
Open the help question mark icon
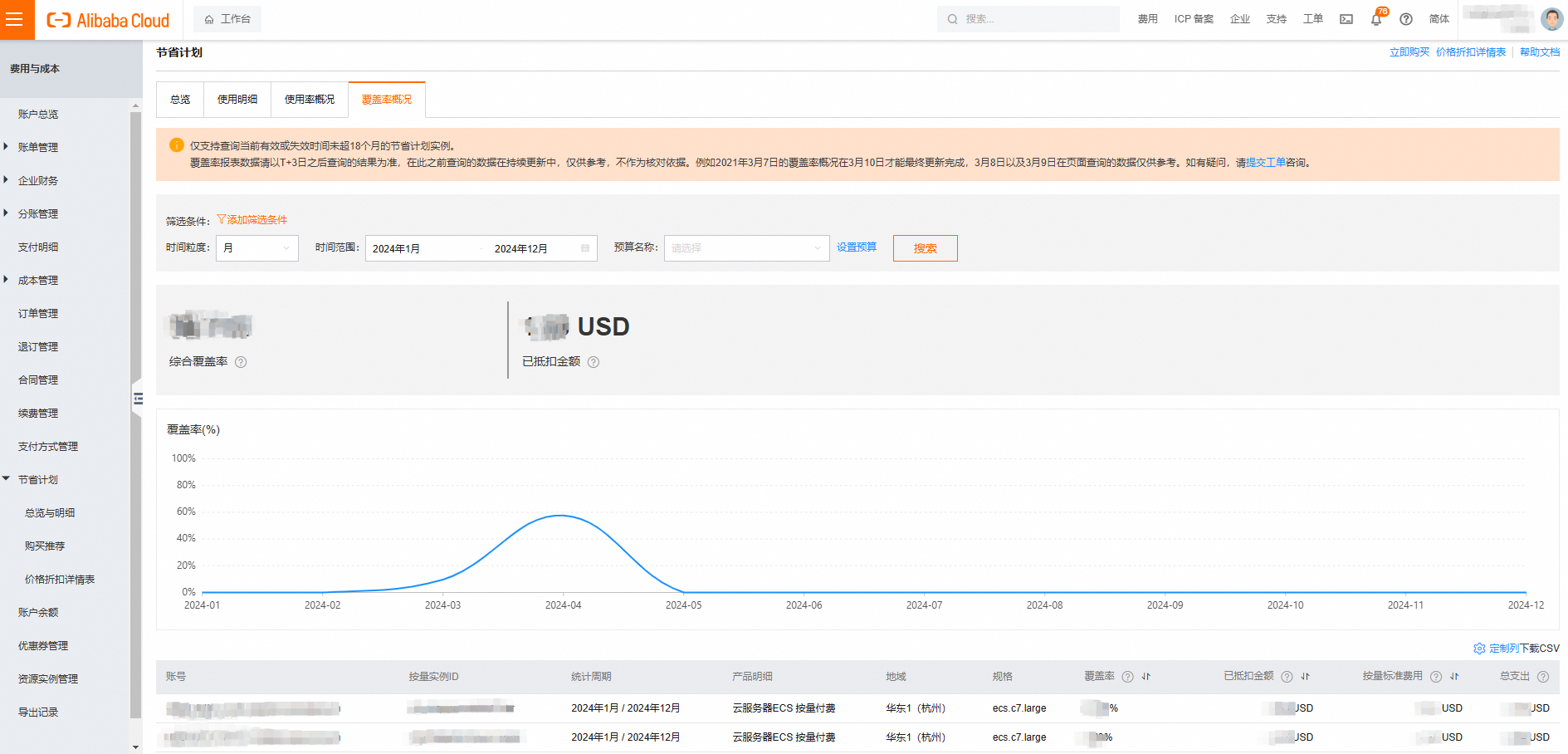[x=1406, y=19]
